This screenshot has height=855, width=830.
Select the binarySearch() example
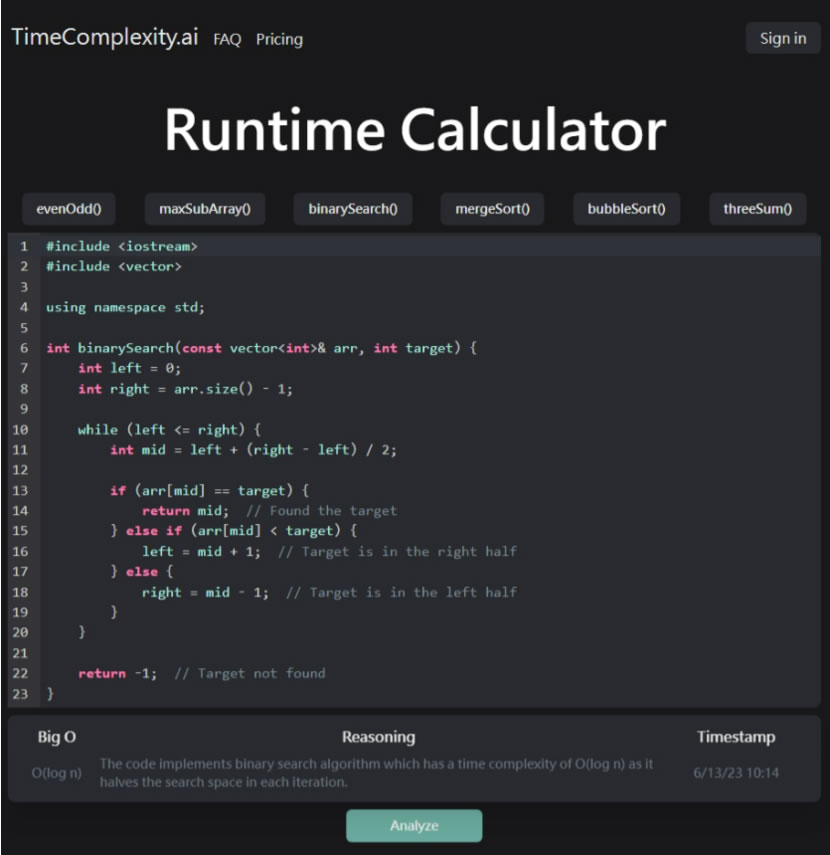pyautogui.click(x=353, y=209)
